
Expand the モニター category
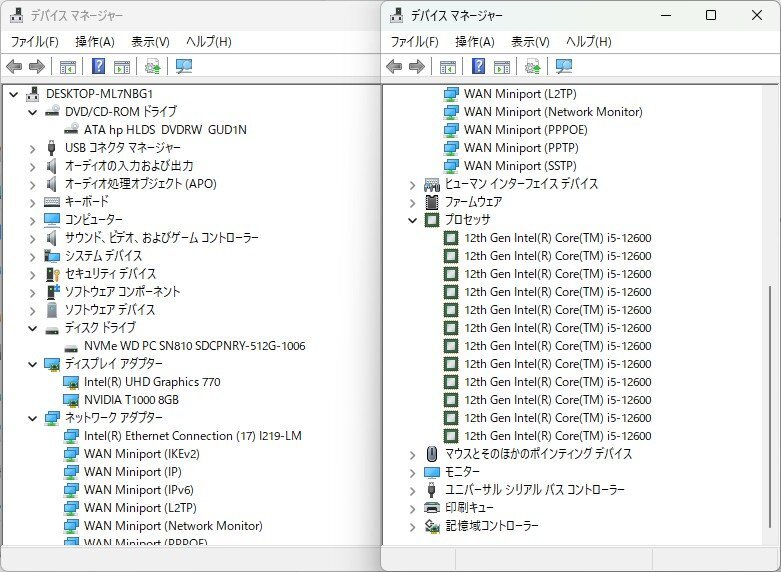pyautogui.click(x=413, y=472)
